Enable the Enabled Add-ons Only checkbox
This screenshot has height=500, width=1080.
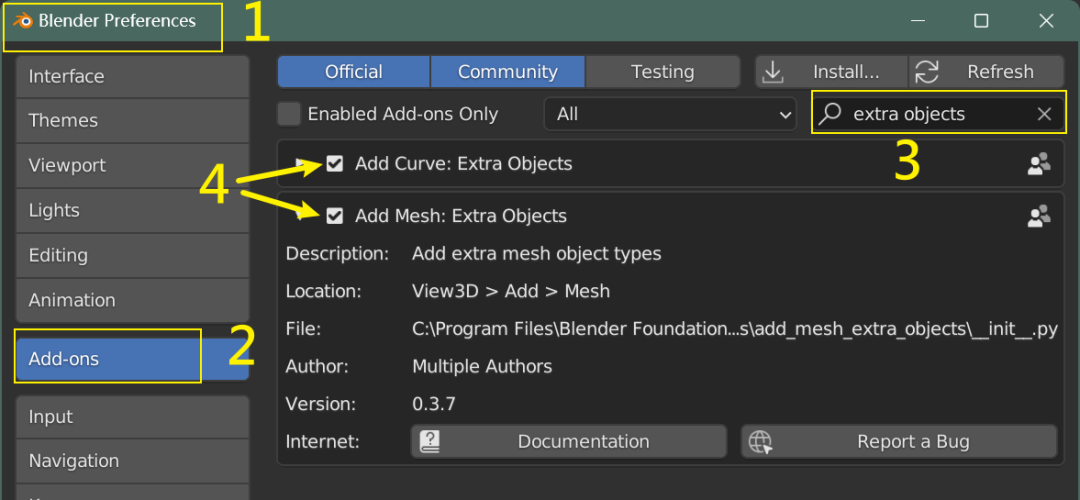289,114
